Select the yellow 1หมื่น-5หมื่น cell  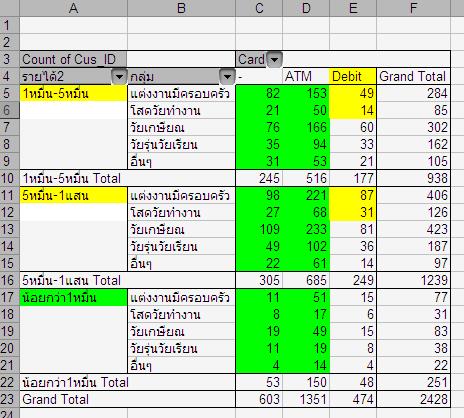pyautogui.click(x=74, y=94)
